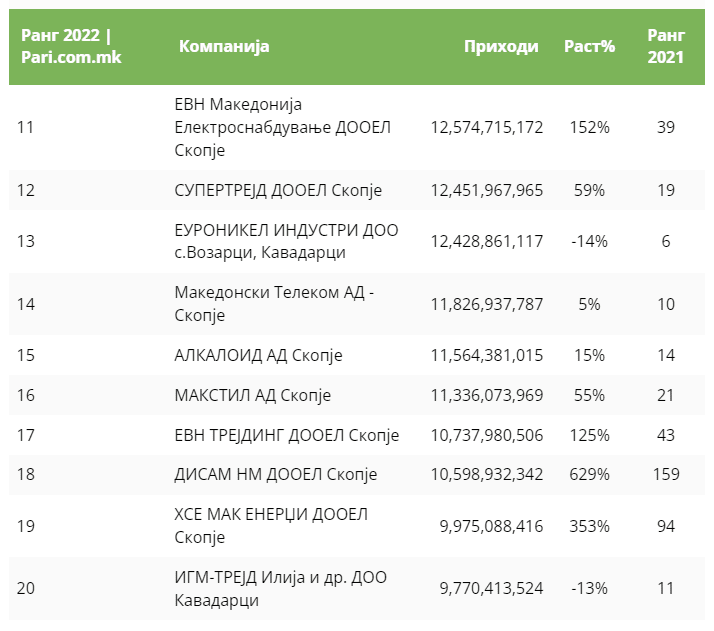Click the Ранг 2022 Pari.com.mk header

[x=71, y=46]
